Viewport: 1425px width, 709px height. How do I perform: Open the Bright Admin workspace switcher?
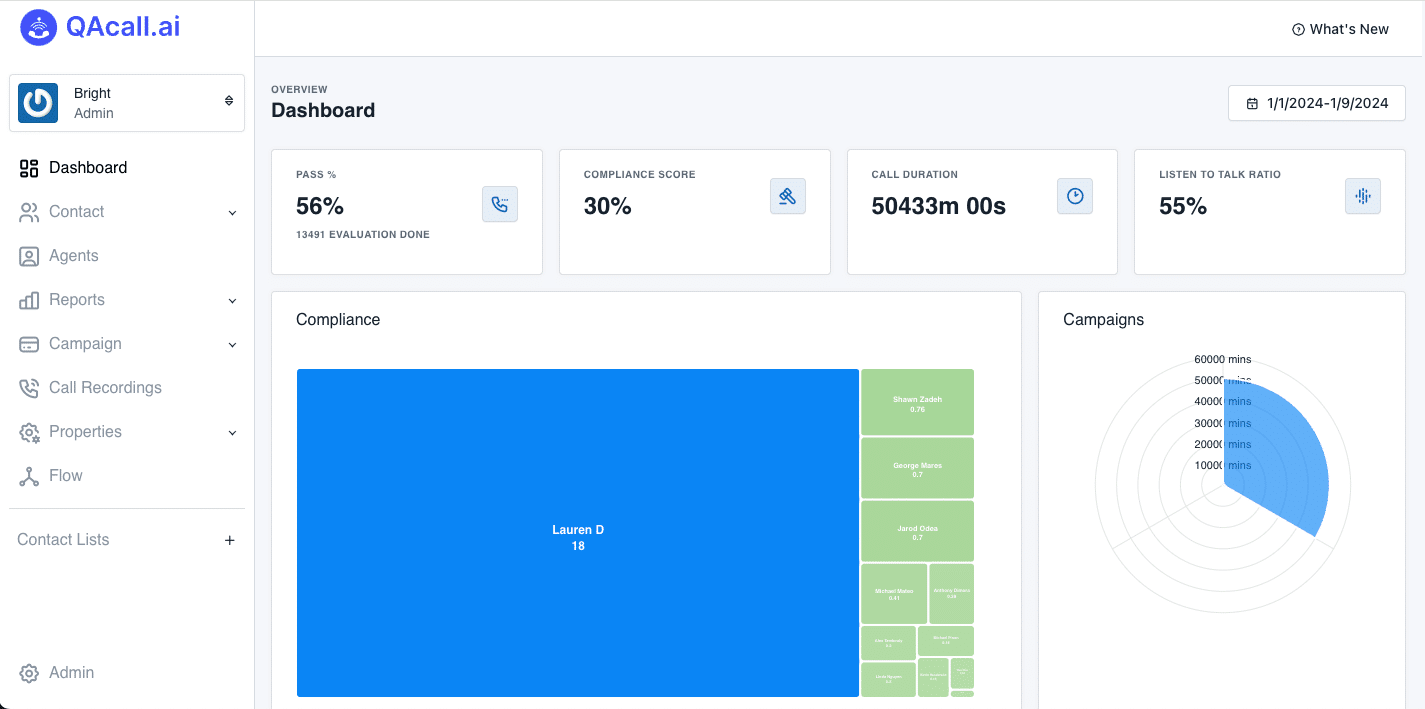point(126,102)
